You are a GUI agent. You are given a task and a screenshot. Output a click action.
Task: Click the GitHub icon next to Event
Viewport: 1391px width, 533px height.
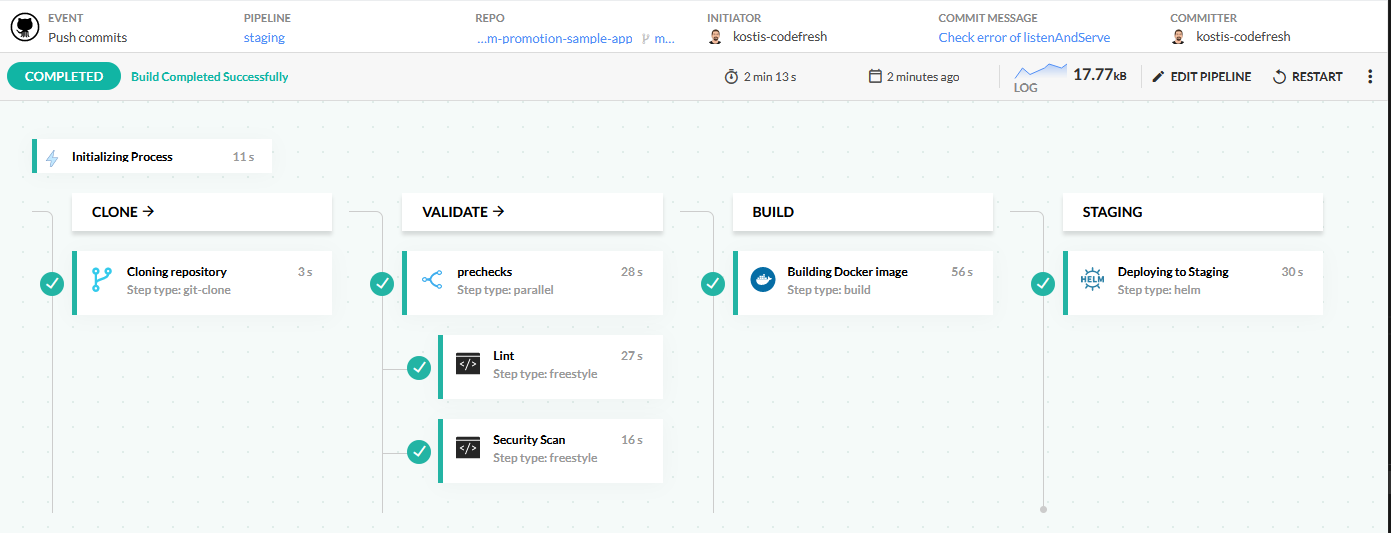click(24, 27)
